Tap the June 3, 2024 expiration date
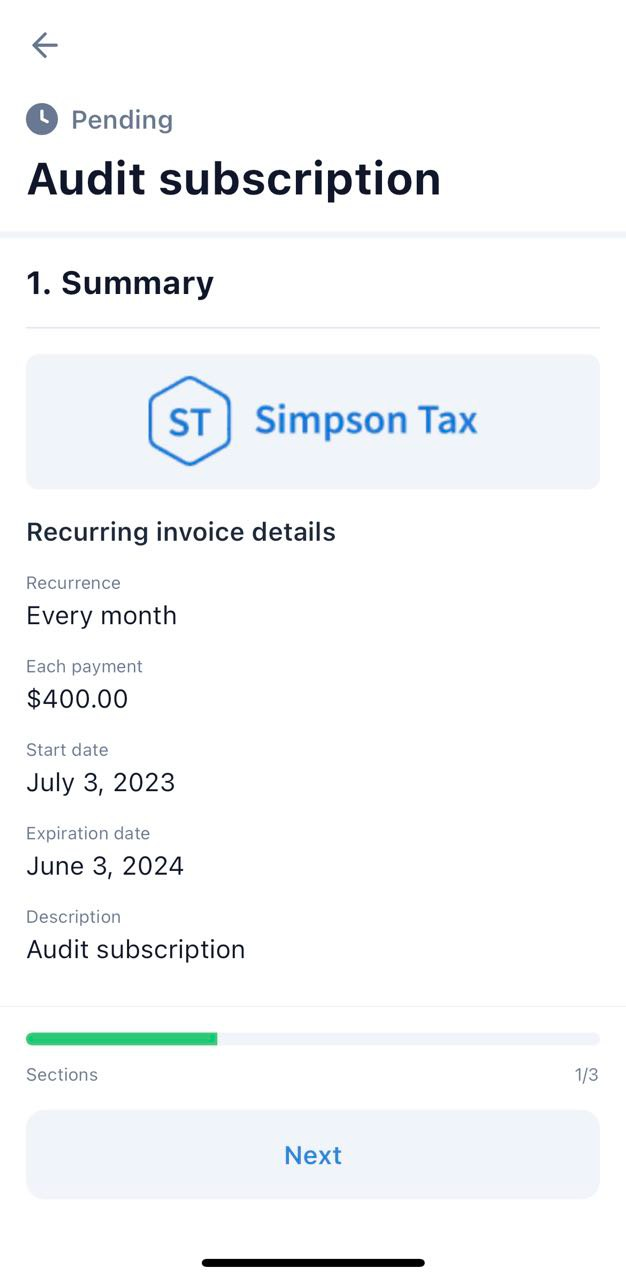Screen dimensions: 626x1280 105,866
